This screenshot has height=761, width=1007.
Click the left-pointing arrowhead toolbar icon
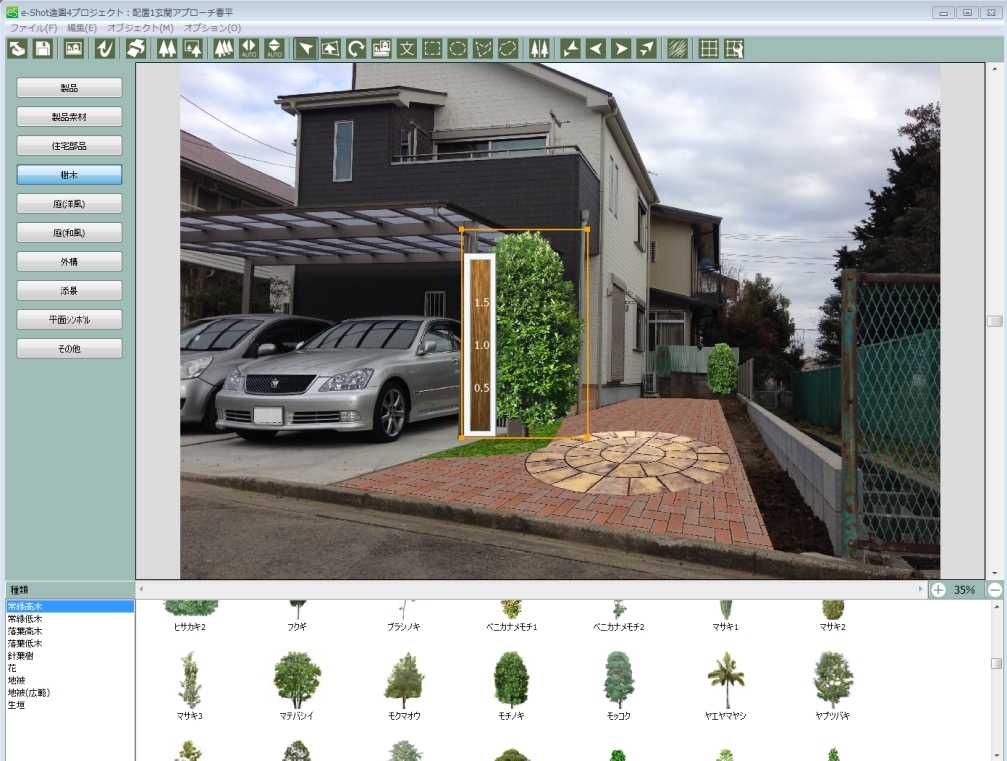(596, 49)
